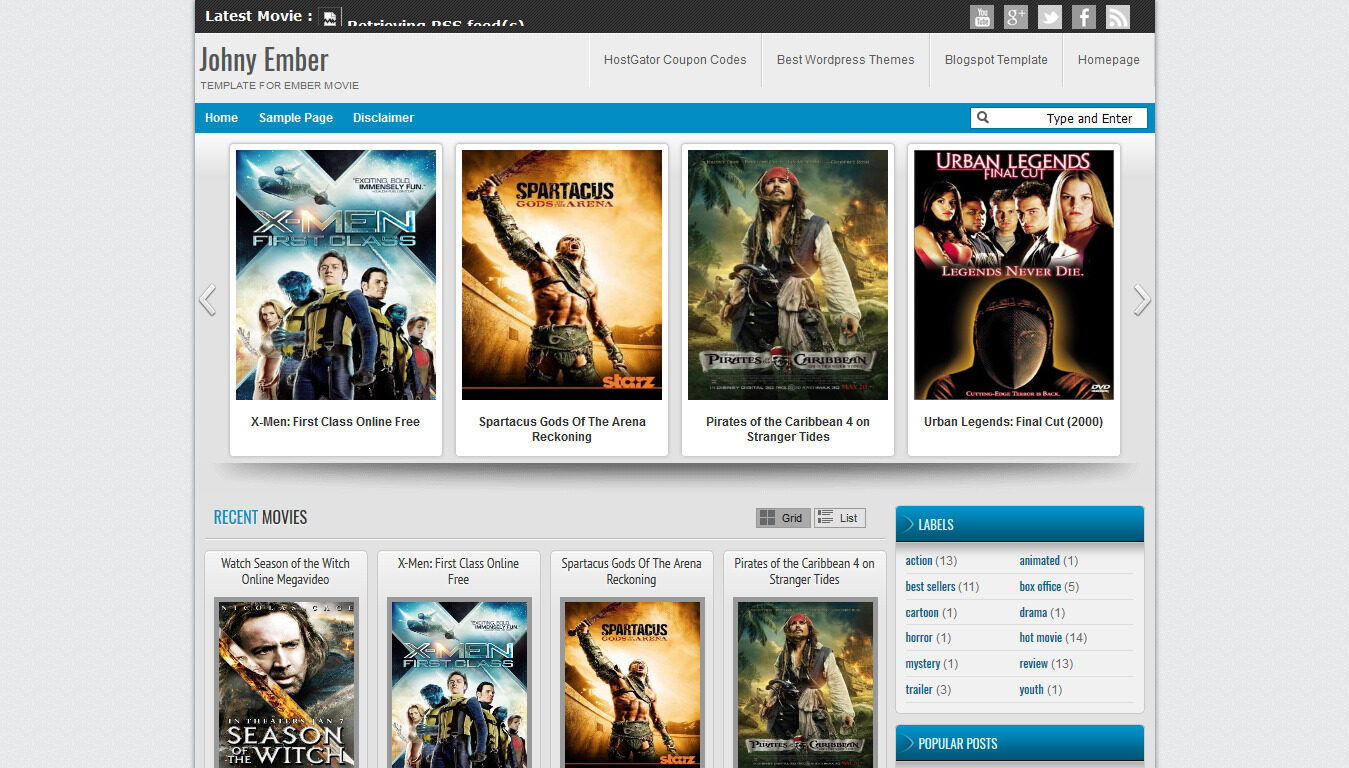Open X-Men: First Class post title in Recent Movies
1349x768 pixels.
click(x=459, y=571)
